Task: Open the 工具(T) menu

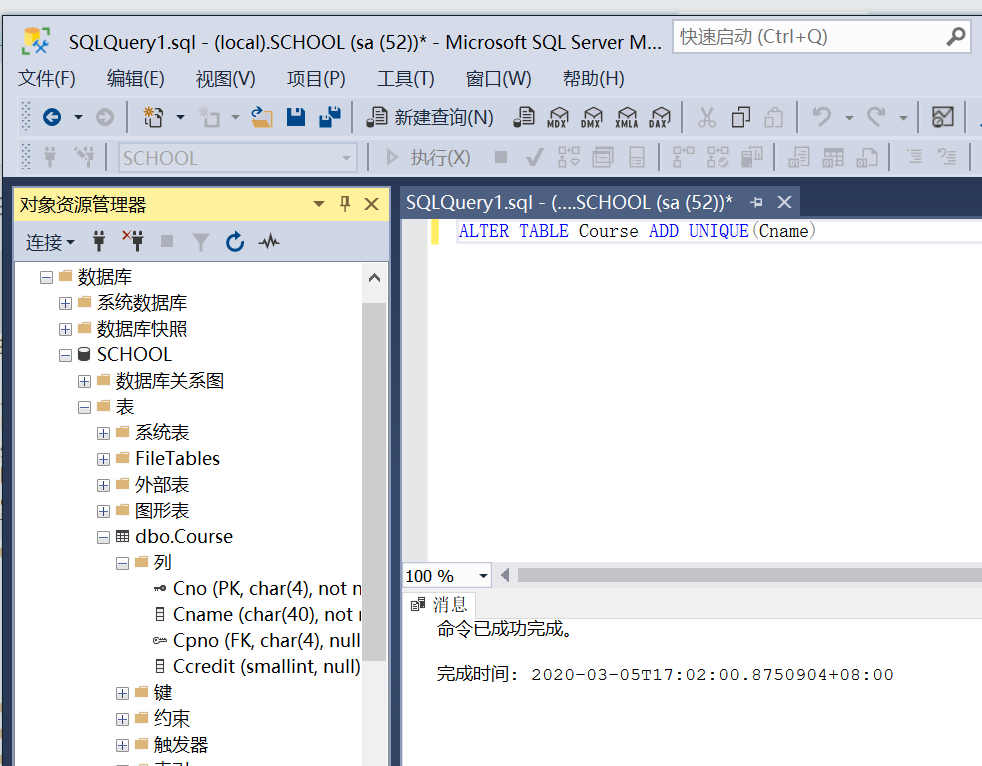Action: click(x=406, y=78)
